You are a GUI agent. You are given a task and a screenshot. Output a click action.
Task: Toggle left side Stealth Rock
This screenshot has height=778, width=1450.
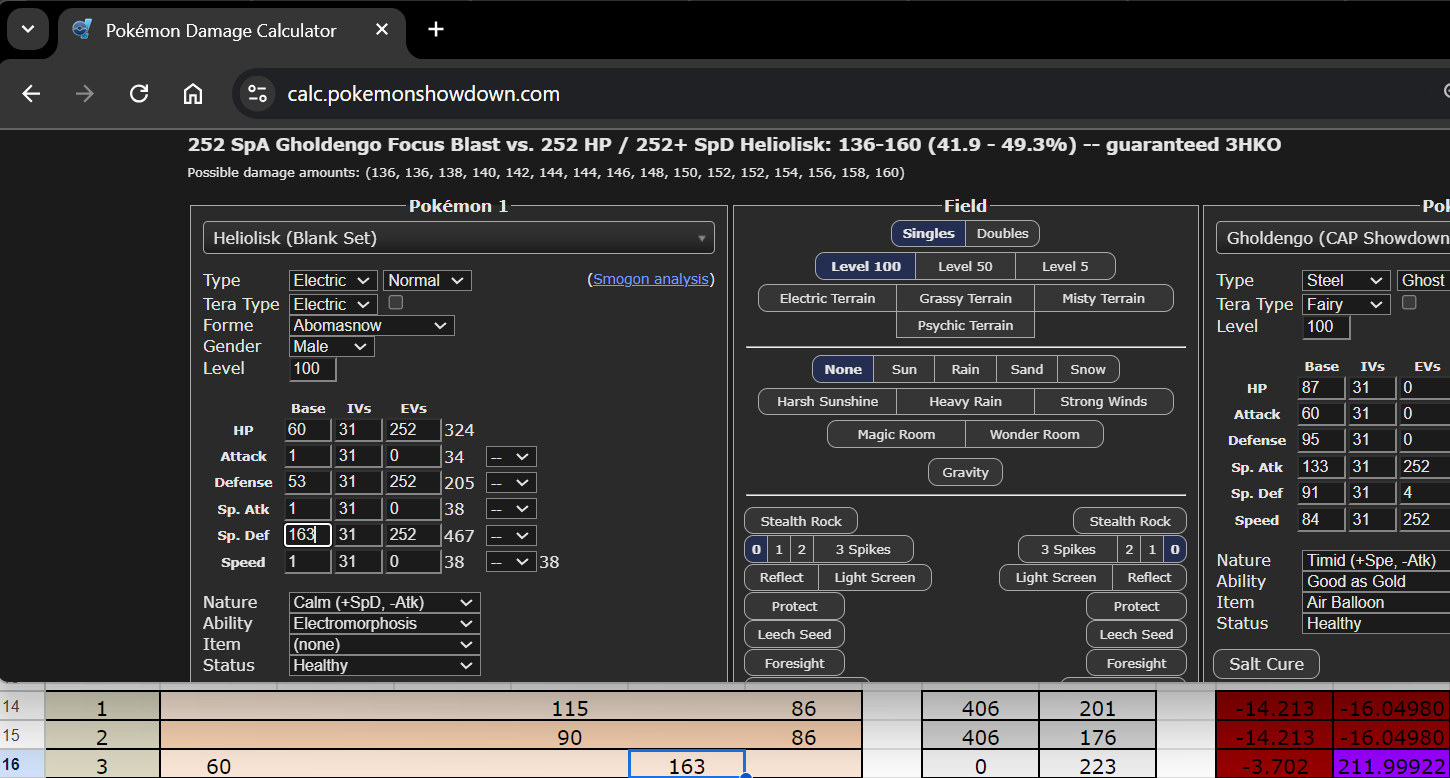(801, 521)
